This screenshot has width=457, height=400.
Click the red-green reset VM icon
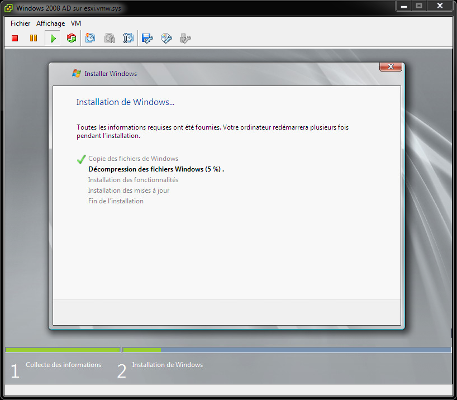[x=71, y=38]
